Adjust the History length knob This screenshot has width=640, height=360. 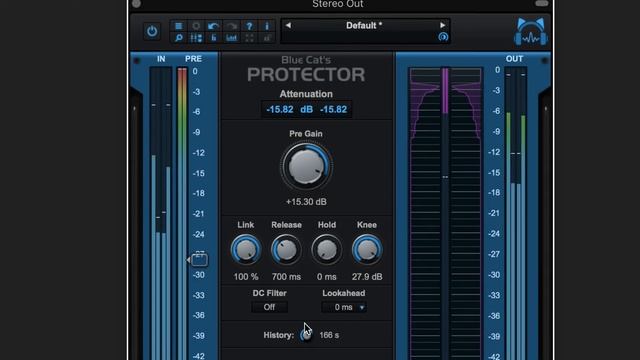click(x=306, y=335)
